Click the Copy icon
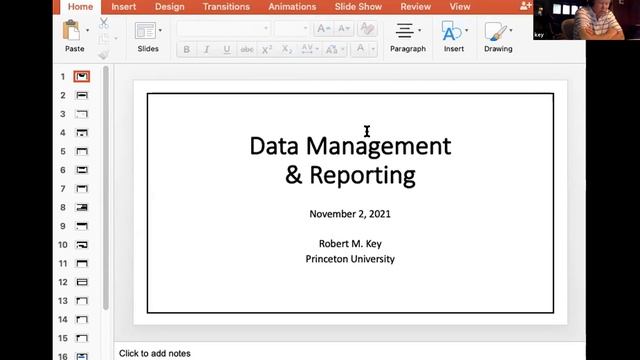Viewport: 640px width, 360px height. 104,39
